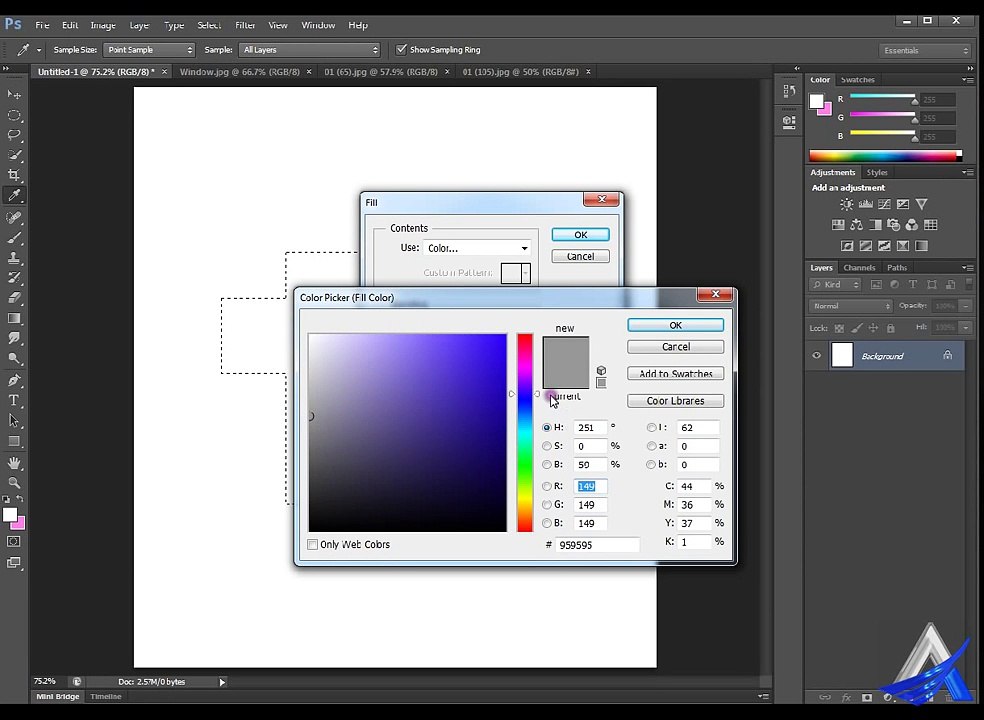Switch to the Swatches tab
This screenshot has height=720, width=984.
point(857,80)
